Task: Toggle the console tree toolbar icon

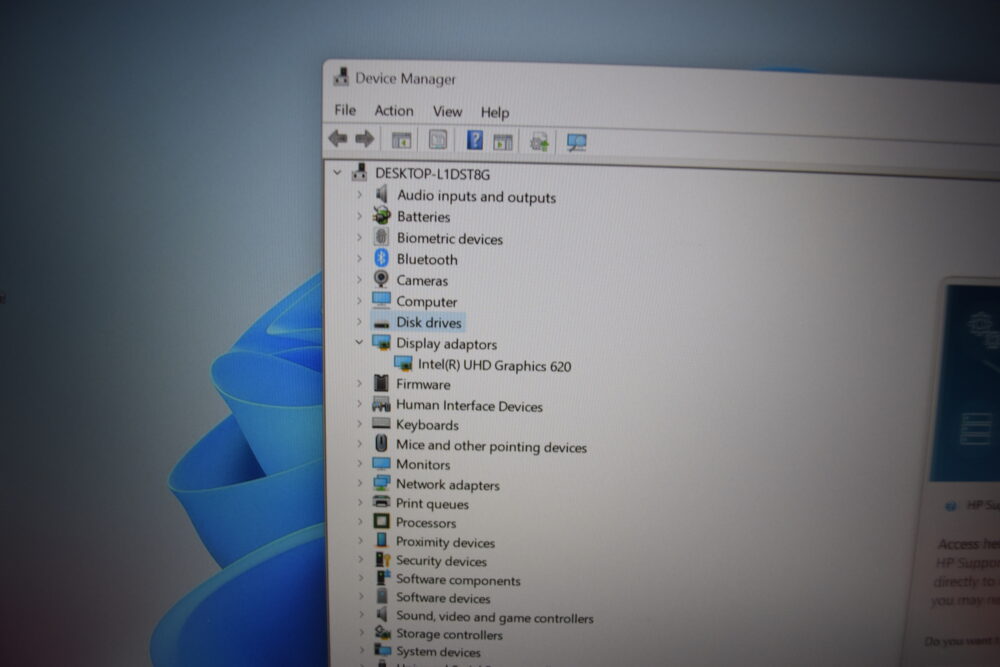Action: [401, 140]
